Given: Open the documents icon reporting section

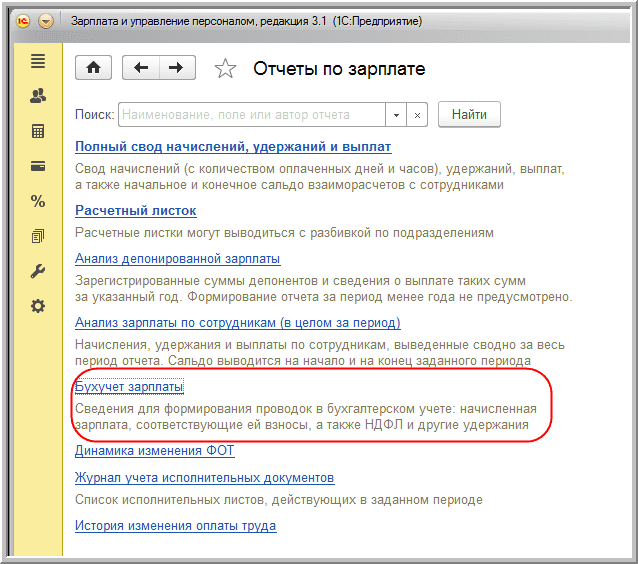Looking at the screenshot, I should pos(38,236).
